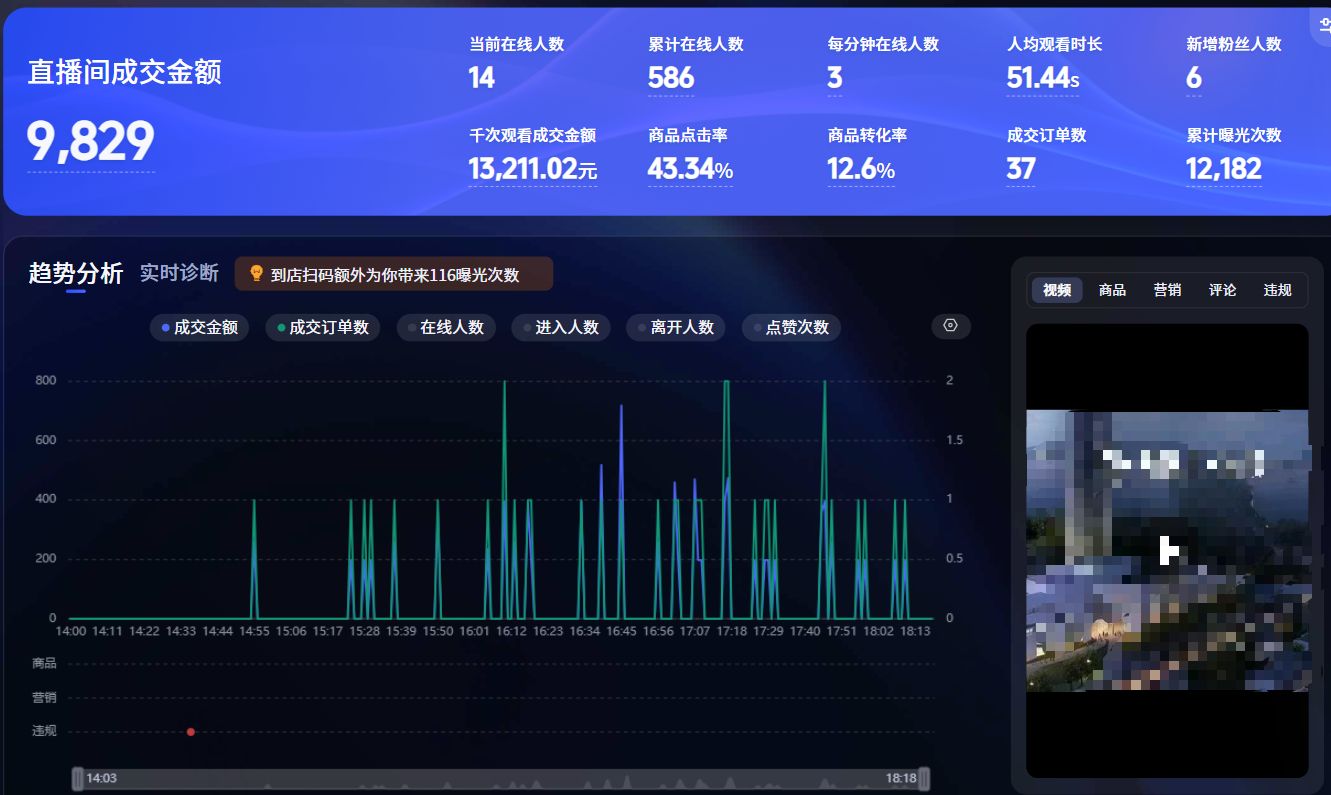The height and width of the screenshot is (795, 1331).
Task: Open the 商品 tab in the side panel
Action: click(x=1112, y=290)
